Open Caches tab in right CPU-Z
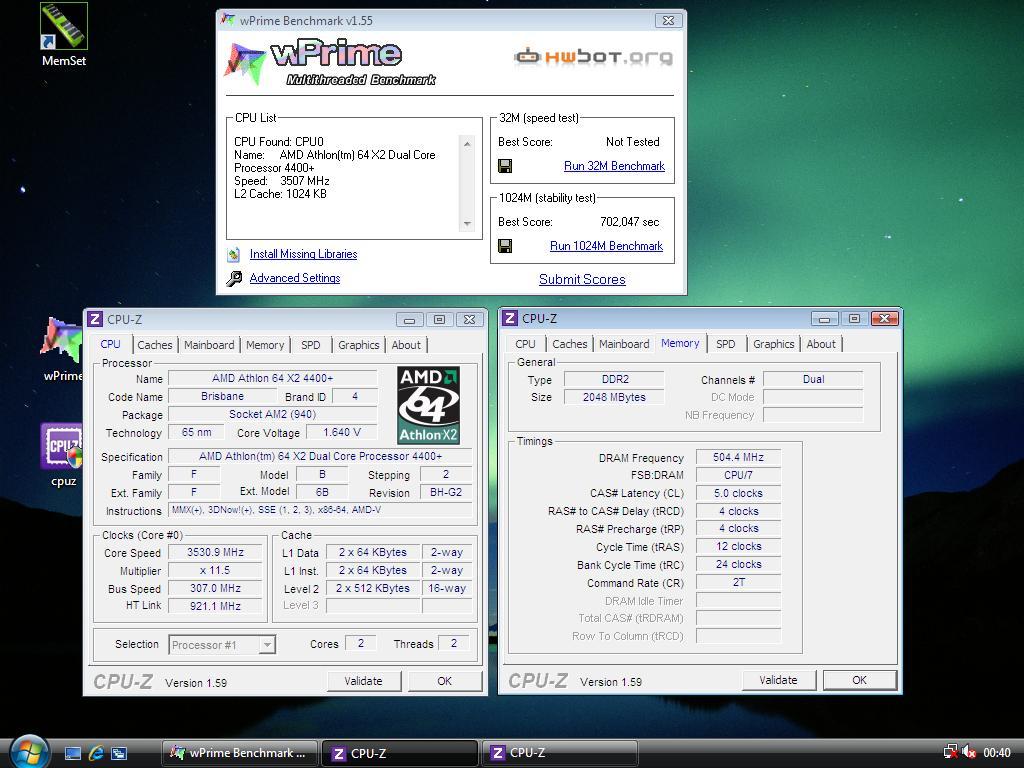This screenshot has width=1024, height=768. coord(570,344)
